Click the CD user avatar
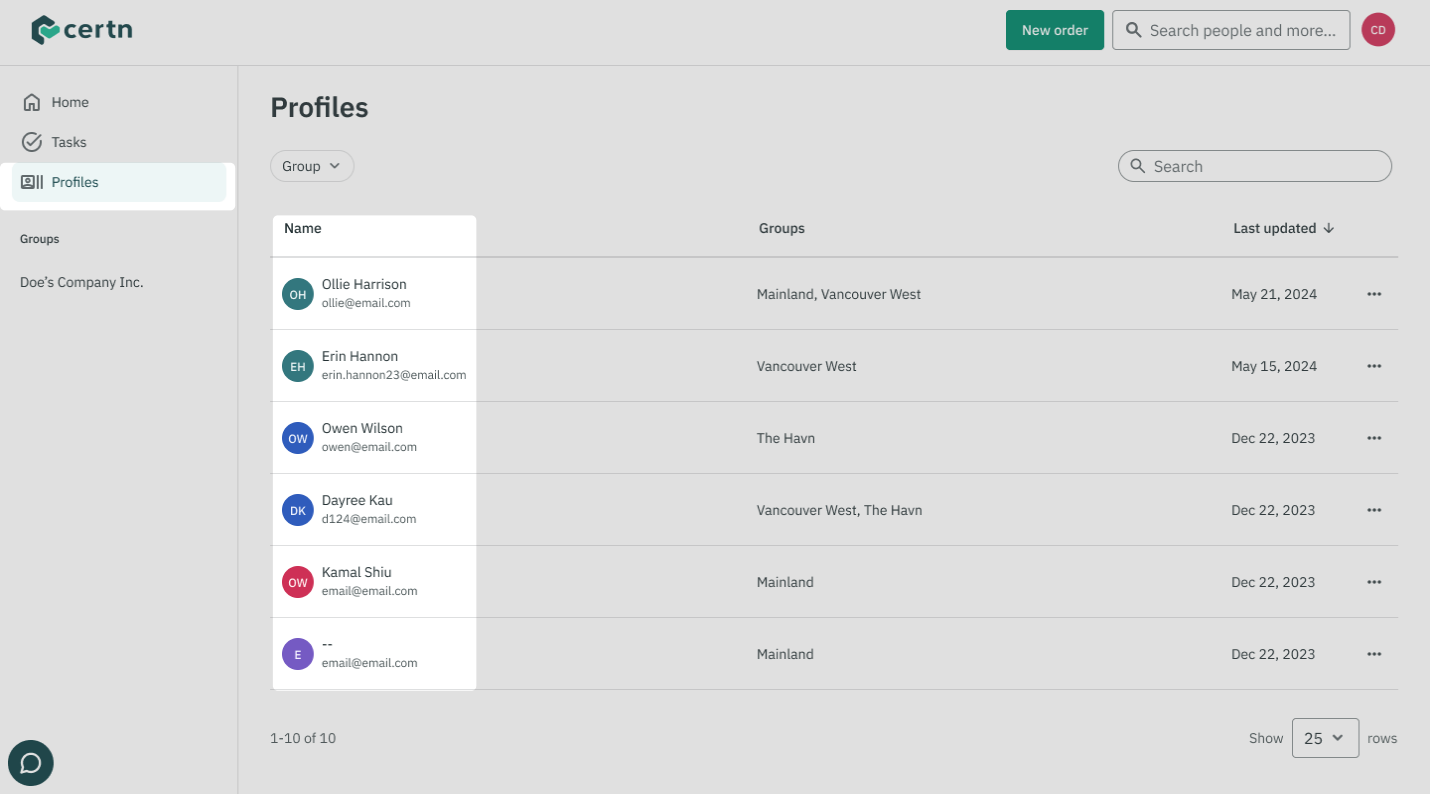This screenshot has width=1430, height=794. 1378,29
